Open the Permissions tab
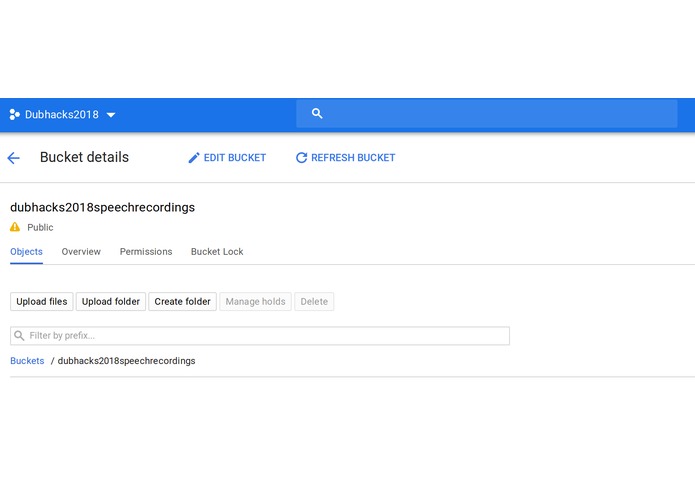The image size is (695, 494). [146, 252]
